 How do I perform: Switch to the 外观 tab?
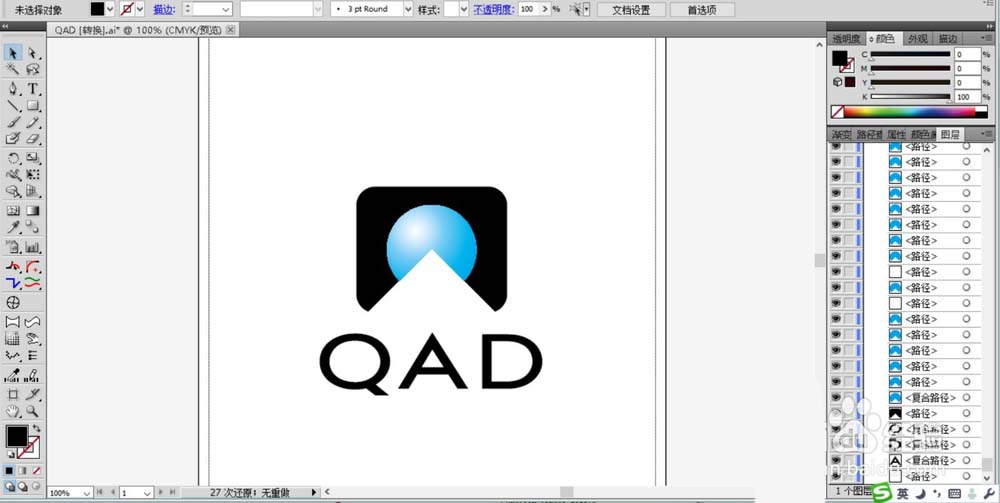tap(917, 39)
